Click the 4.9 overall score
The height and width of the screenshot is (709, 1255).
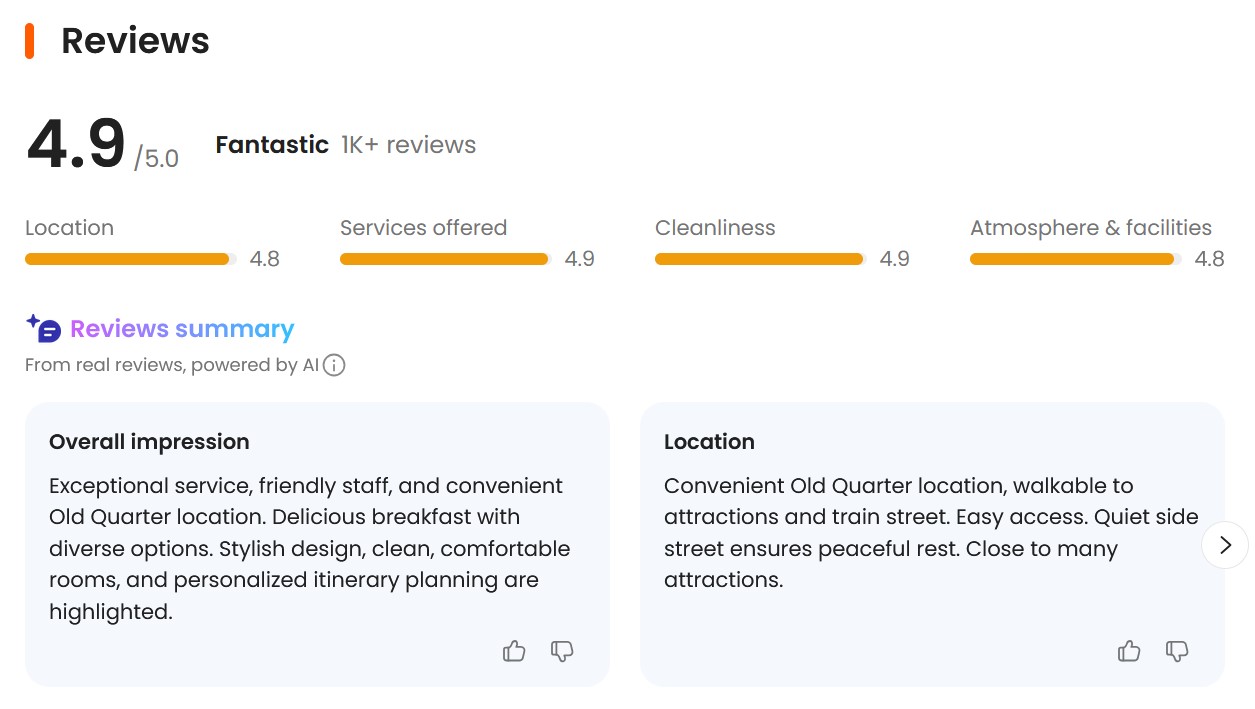[x=76, y=145]
